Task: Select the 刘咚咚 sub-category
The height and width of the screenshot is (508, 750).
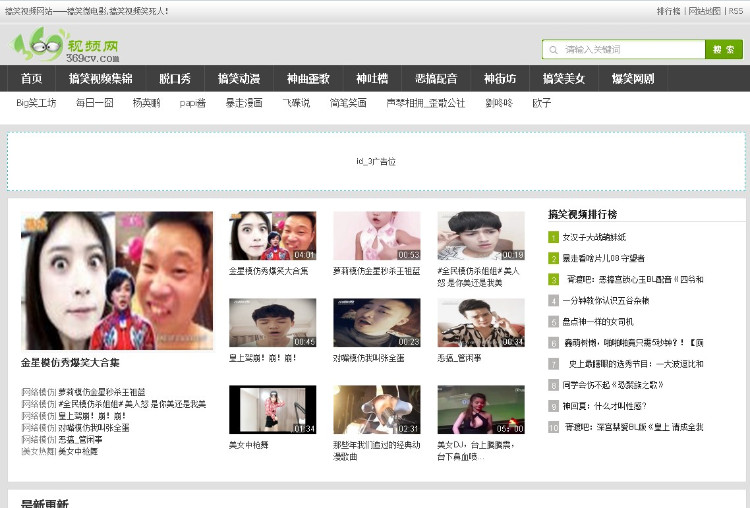Action: [x=499, y=103]
